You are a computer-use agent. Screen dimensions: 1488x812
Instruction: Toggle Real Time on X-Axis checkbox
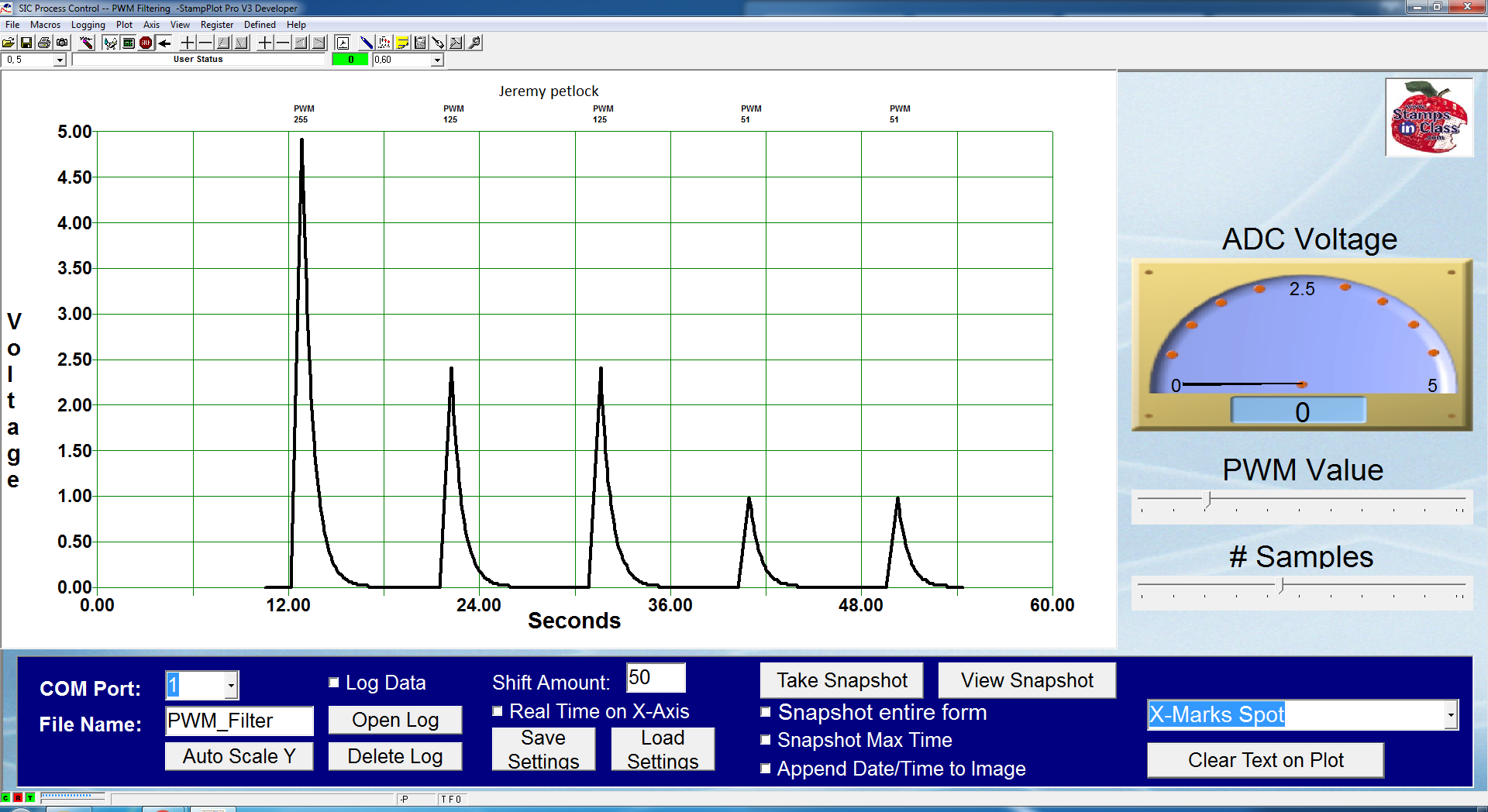pos(498,711)
